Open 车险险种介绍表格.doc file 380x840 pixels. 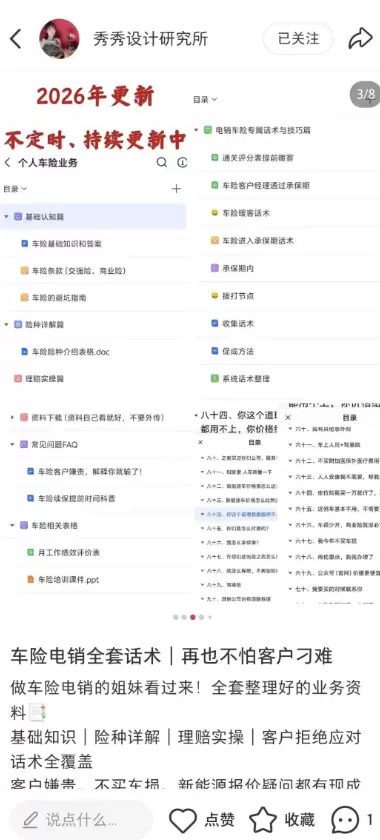71,352
